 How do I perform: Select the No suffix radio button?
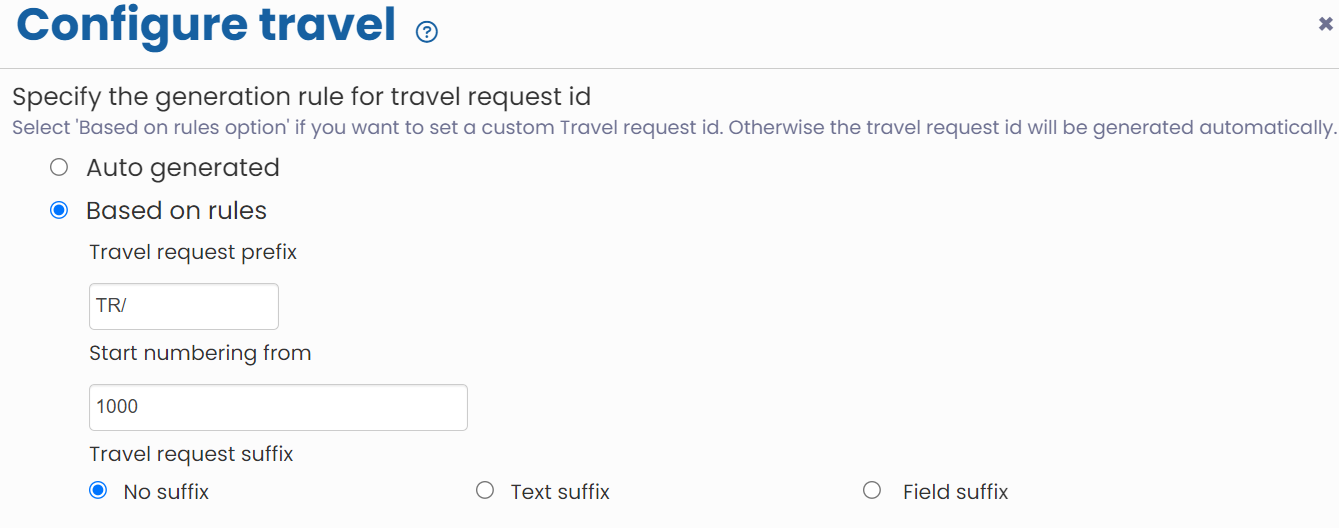tap(98, 490)
